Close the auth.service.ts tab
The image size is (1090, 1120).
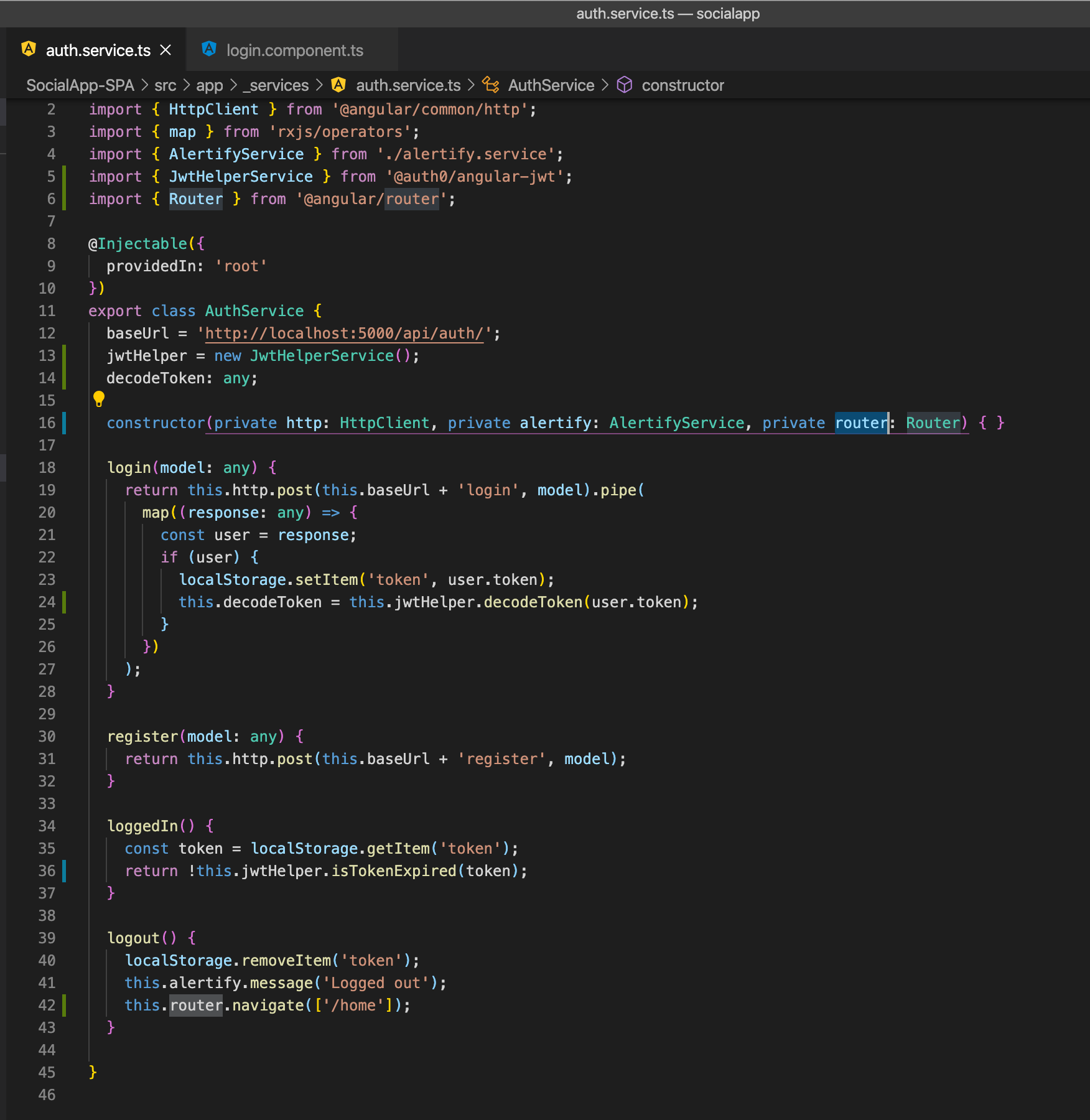pyautogui.click(x=165, y=50)
